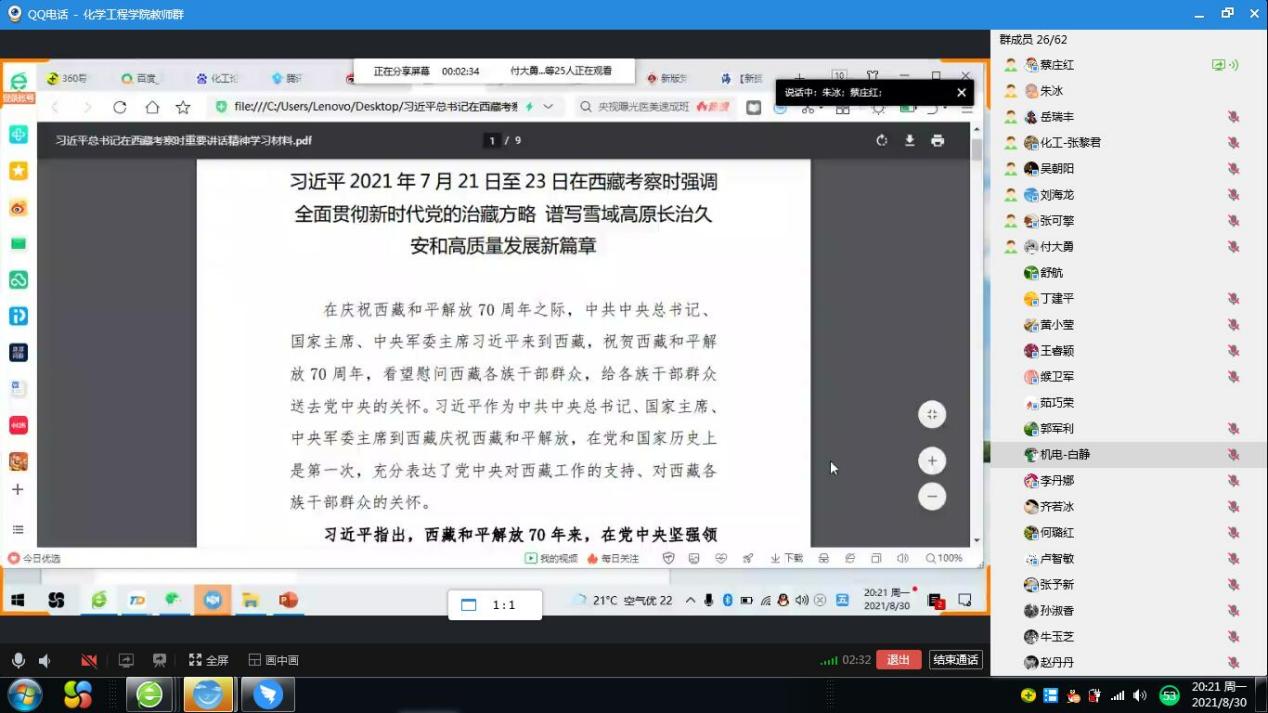Switch to full screen (全屏) view

click(209, 660)
